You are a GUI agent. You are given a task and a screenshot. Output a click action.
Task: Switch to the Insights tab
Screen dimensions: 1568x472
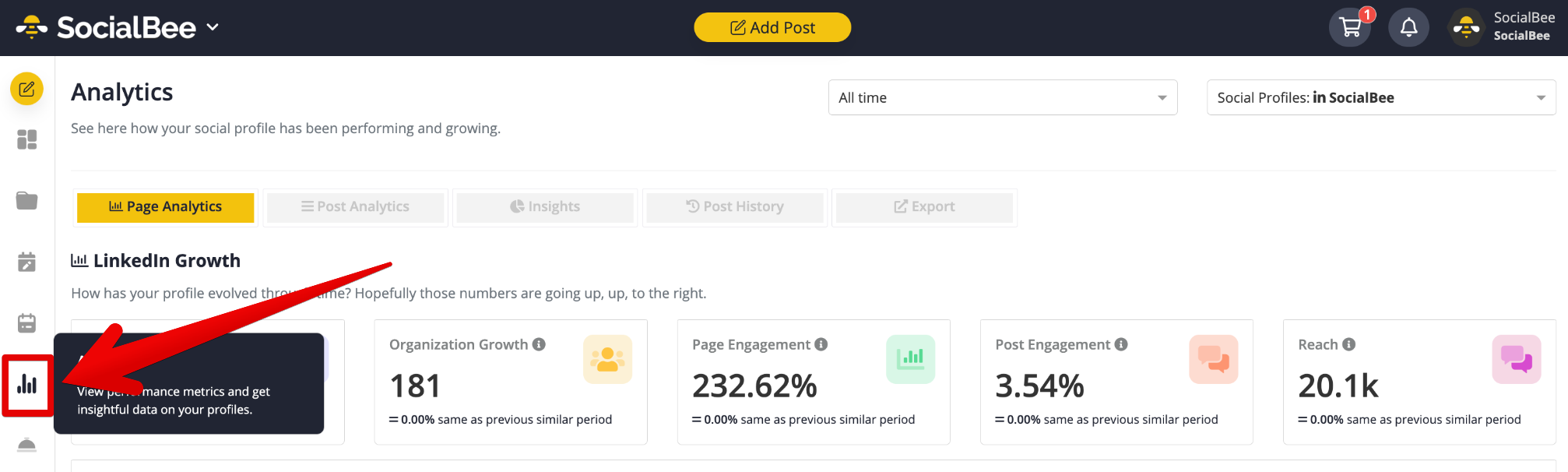[545, 207]
